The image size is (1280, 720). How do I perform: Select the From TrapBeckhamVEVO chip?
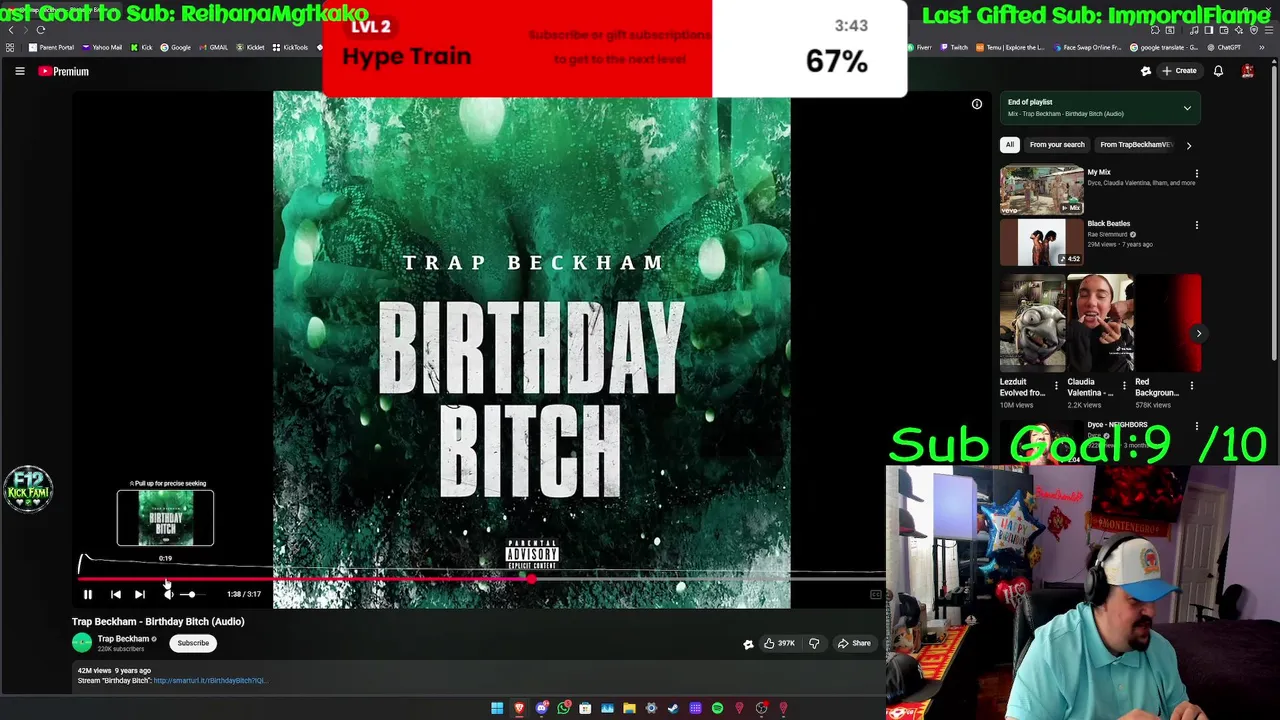coord(1135,145)
